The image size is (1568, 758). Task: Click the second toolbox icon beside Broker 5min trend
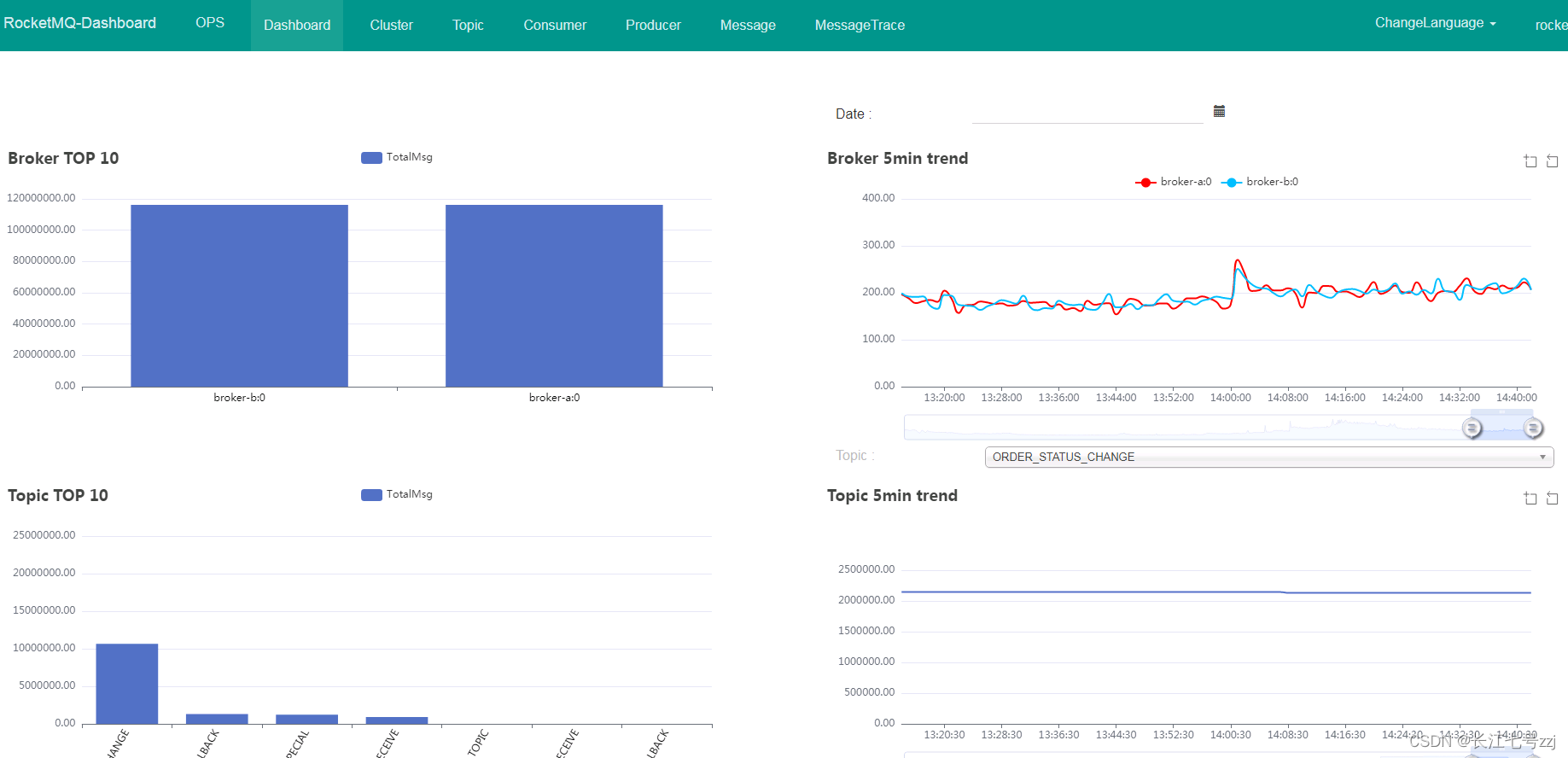click(x=1553, y=161)
